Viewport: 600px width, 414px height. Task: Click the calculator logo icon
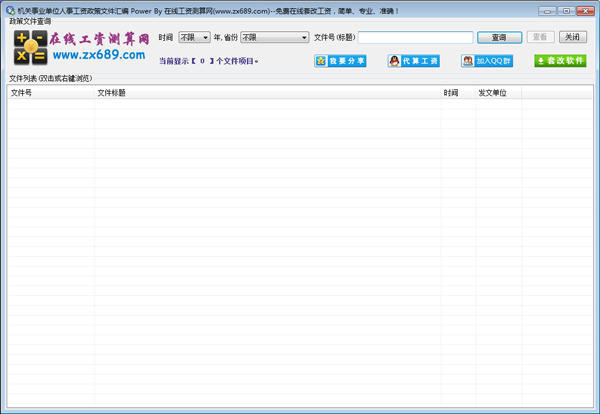pyautogui.click(x=31, y=47)
